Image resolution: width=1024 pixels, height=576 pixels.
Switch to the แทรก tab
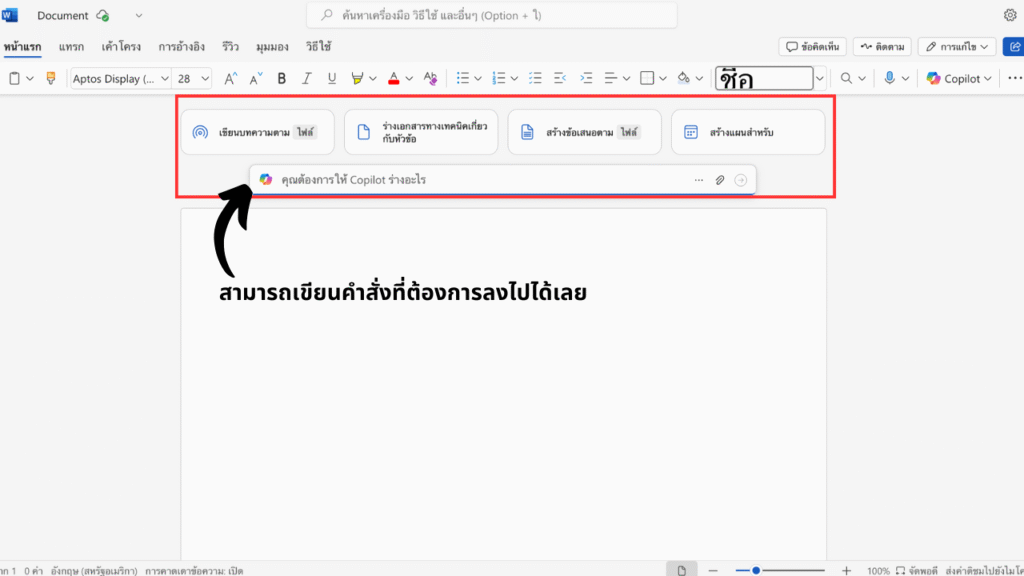coord(71,47)
